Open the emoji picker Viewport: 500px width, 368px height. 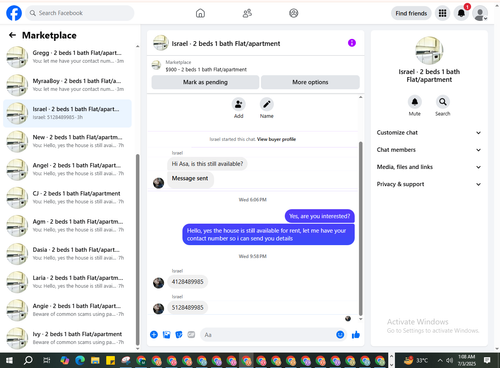tap(340, 335)
